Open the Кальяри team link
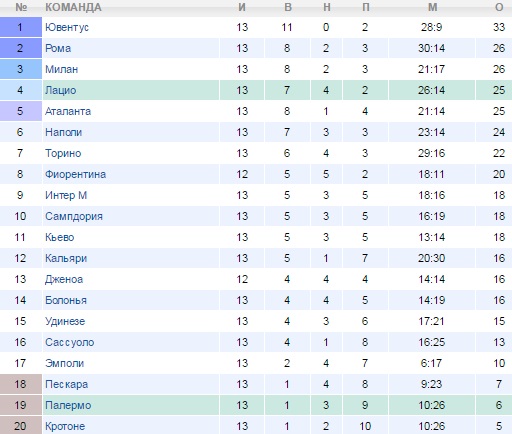The width and height of the screenshot is (512, 434). coord(66,258)
